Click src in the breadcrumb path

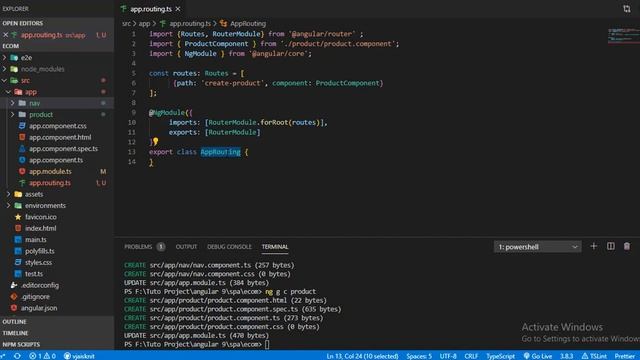coord(126,24)
